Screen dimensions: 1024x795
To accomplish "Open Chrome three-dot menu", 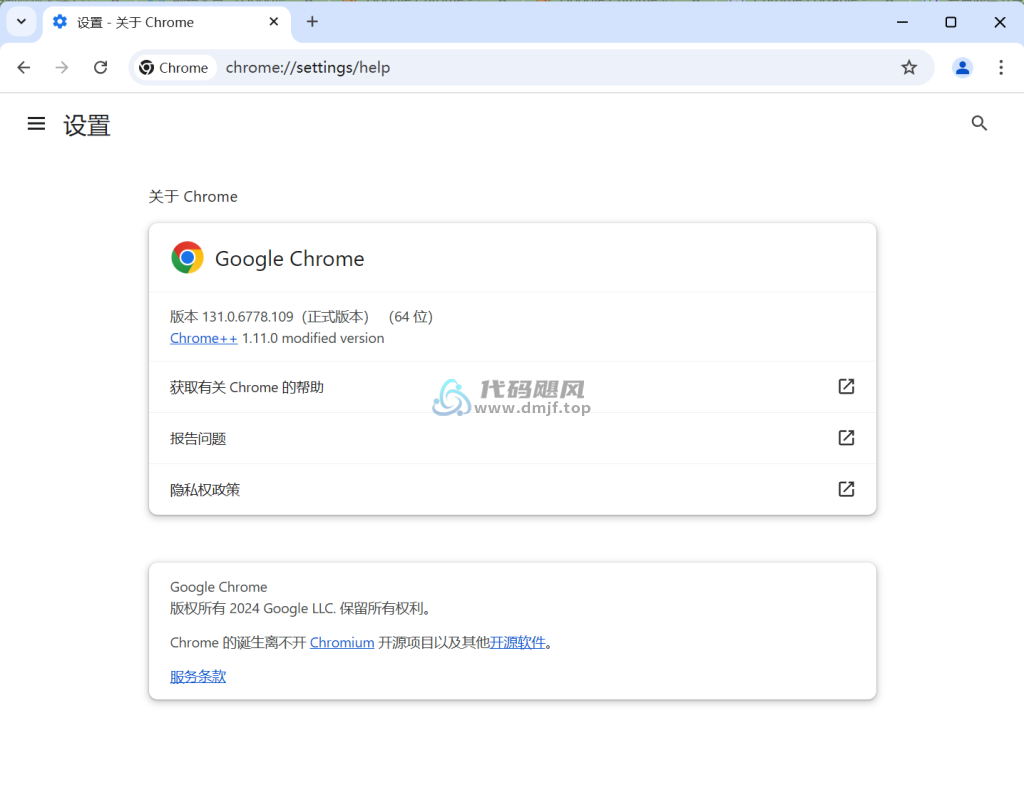I will click(x=1000, y=67).
